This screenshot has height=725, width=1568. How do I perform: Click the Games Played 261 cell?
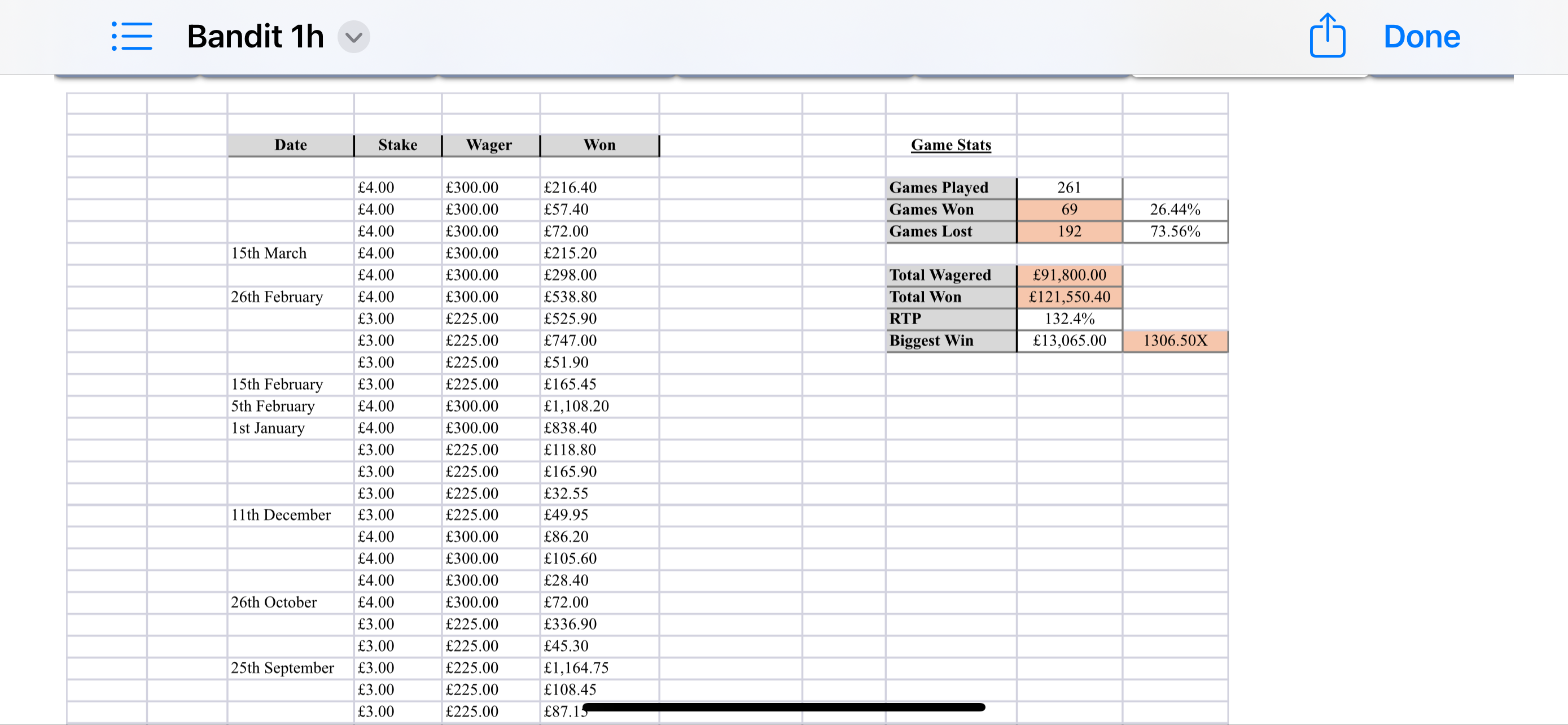click(x=1070, y=187)
